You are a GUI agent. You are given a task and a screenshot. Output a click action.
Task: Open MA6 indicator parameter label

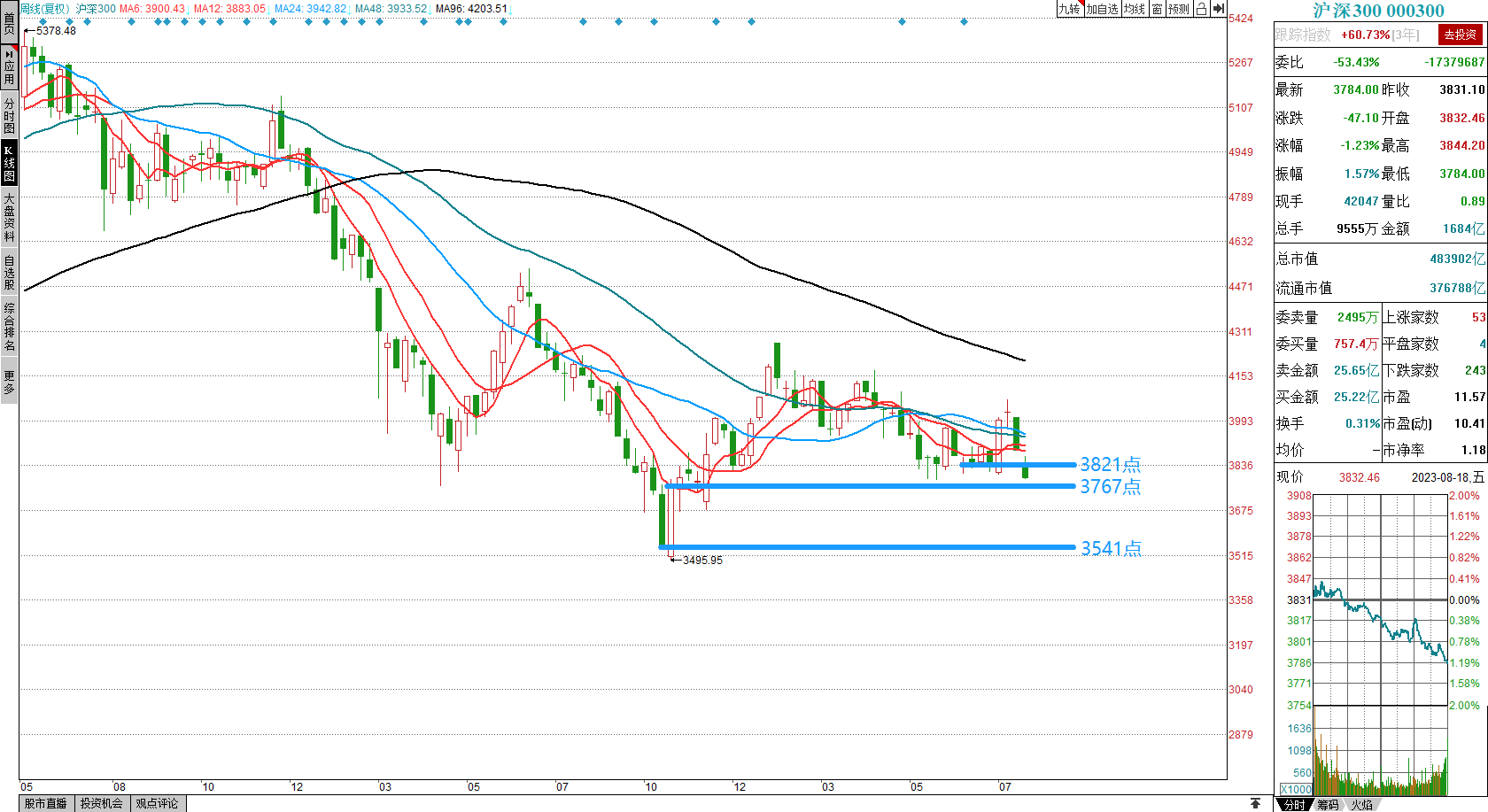(x=152, y=9)
